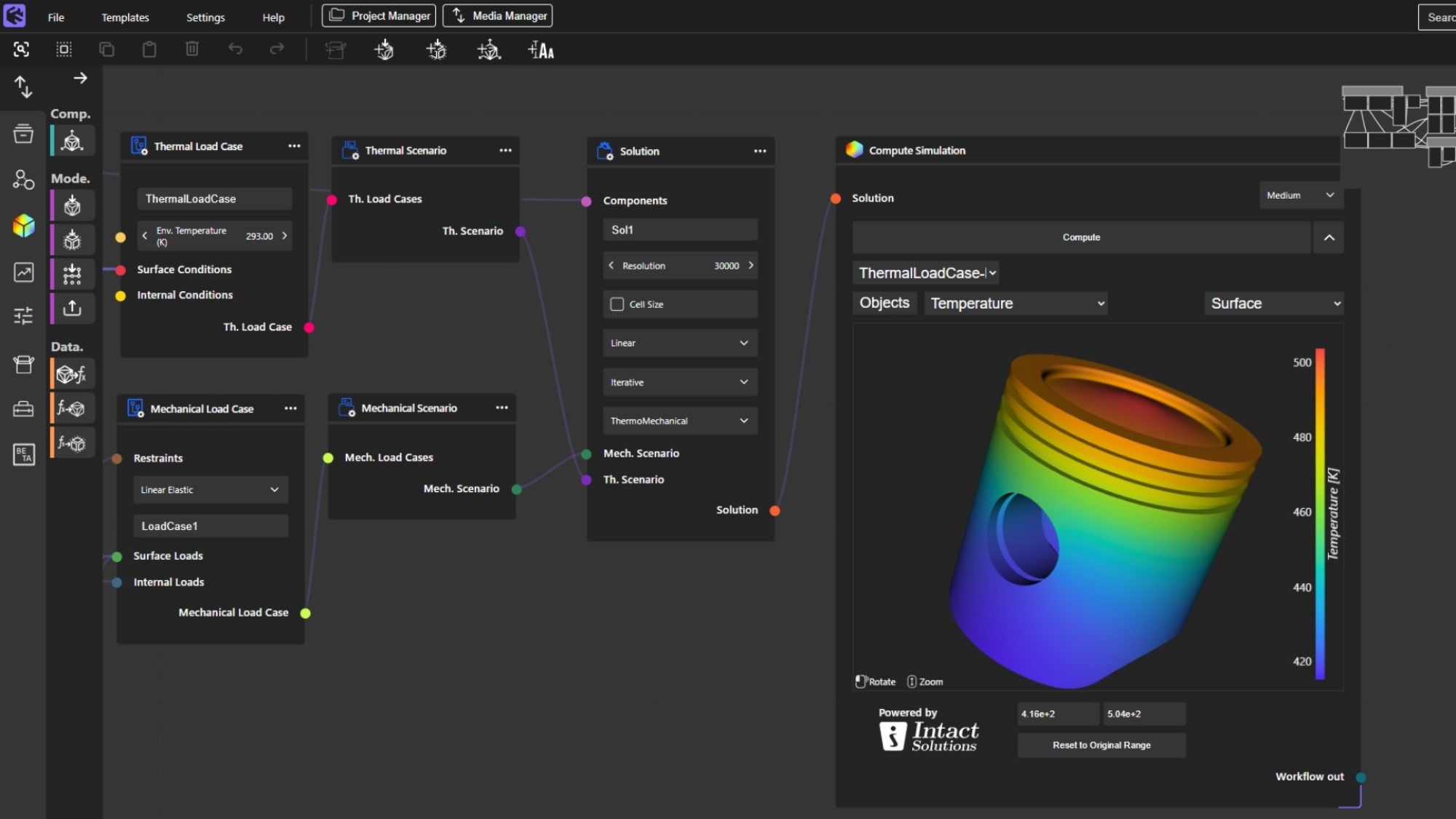1456x819 pixels.
Task: Increase Resolution value with right arrow
Action: coord(751,266)
